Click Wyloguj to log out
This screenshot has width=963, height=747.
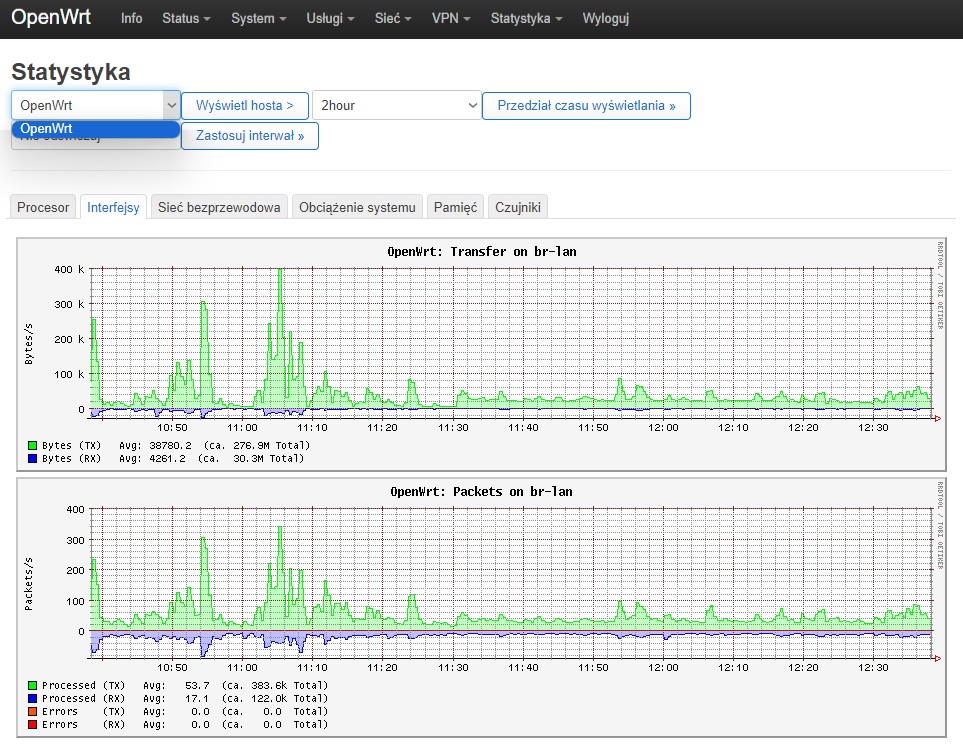[606, 18]
